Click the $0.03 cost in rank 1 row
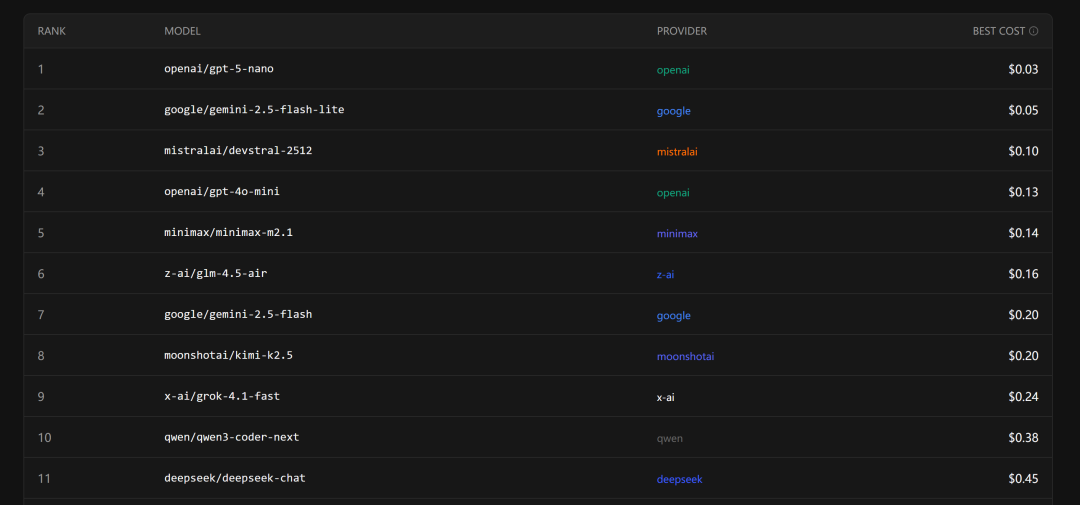Viewport: 1080px width, 505px height. point(1023,70)
